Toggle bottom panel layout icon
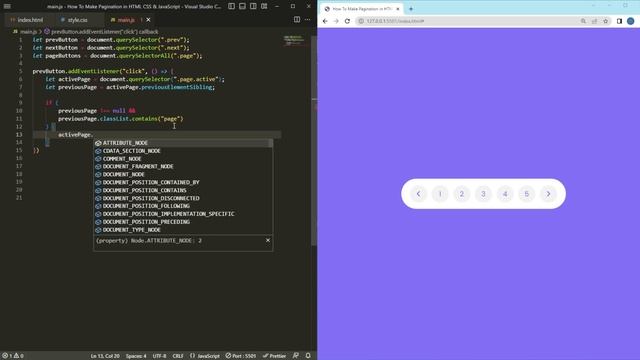Screen dimensions: 640x360 [242, 6]
